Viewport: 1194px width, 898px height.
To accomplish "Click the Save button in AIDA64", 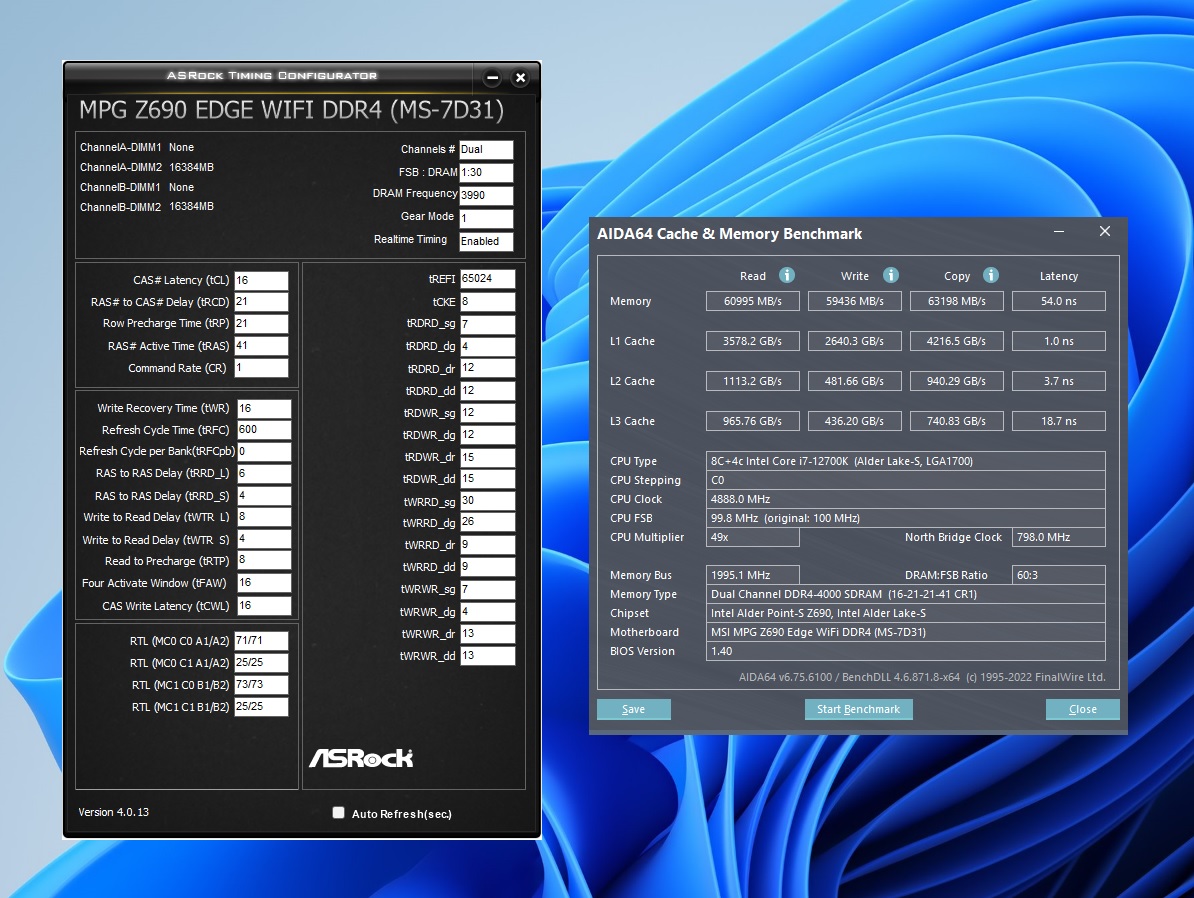I will pos(634,709).
